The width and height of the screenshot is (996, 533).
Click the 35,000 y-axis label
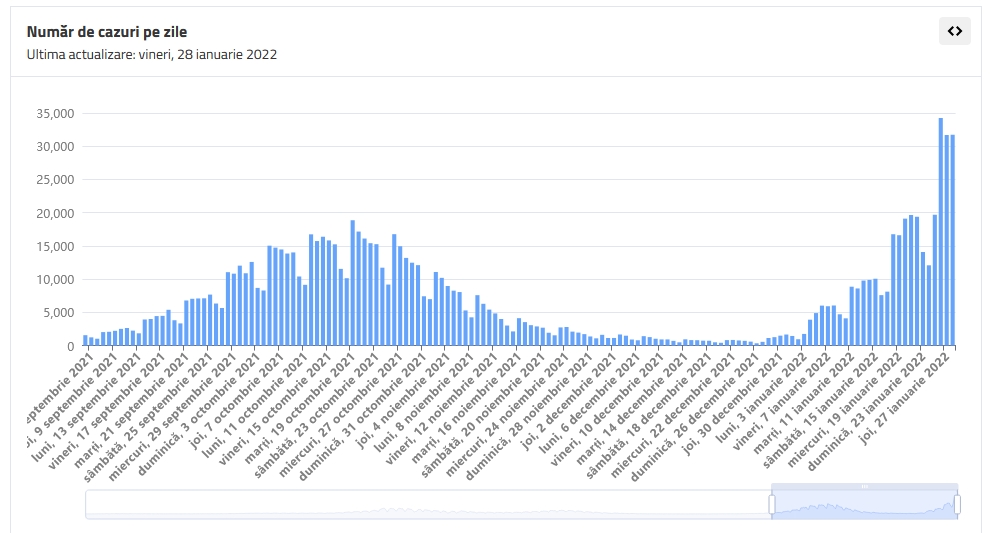55,113
